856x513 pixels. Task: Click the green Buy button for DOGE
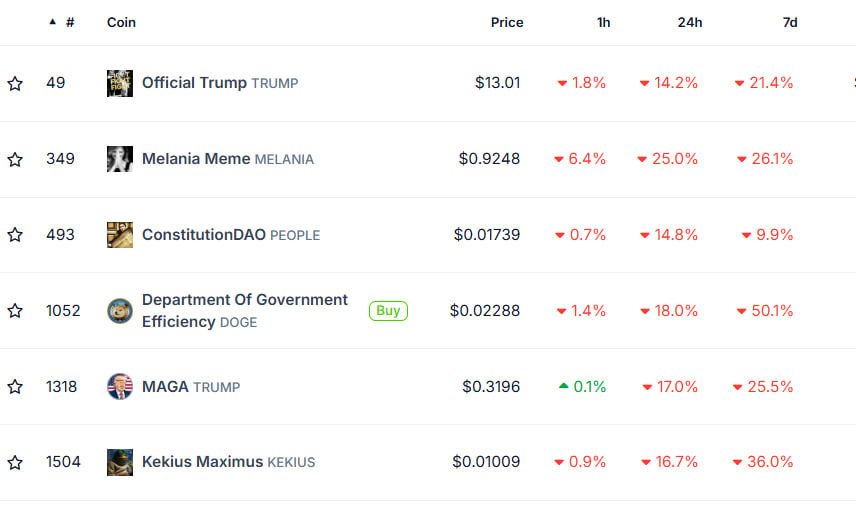pyautogui.click(x=388, y=311)
